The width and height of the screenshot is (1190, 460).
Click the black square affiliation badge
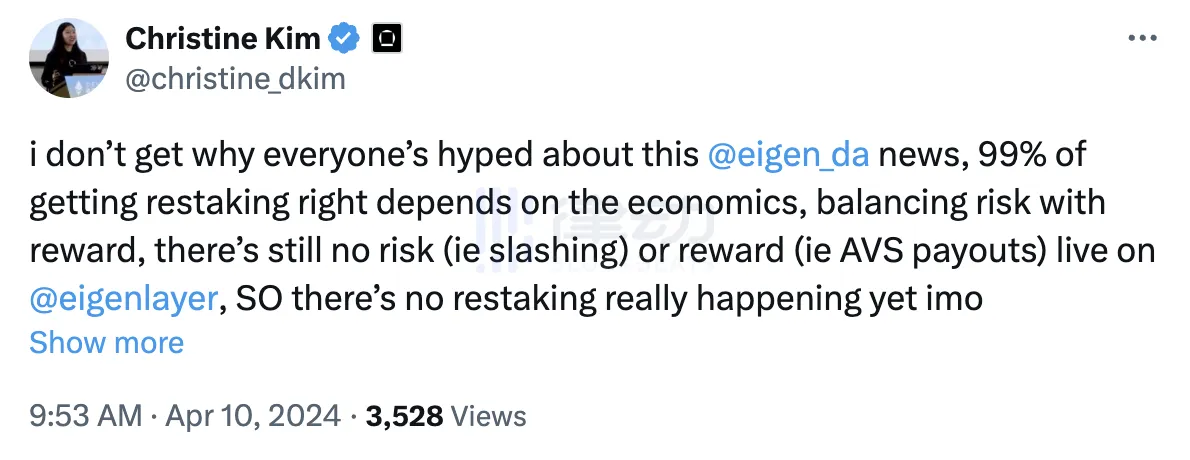click(x=386, y=39)
